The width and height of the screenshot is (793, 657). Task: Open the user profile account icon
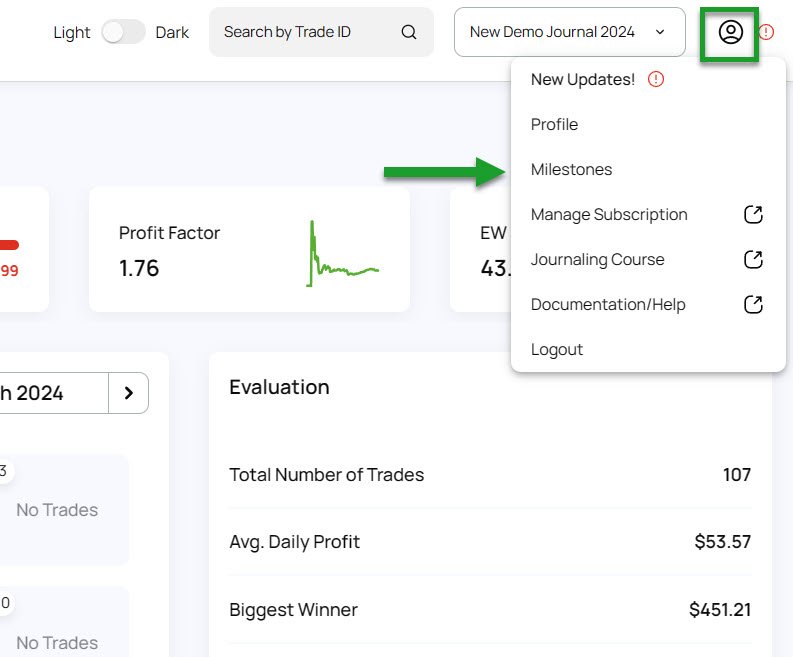730,32
